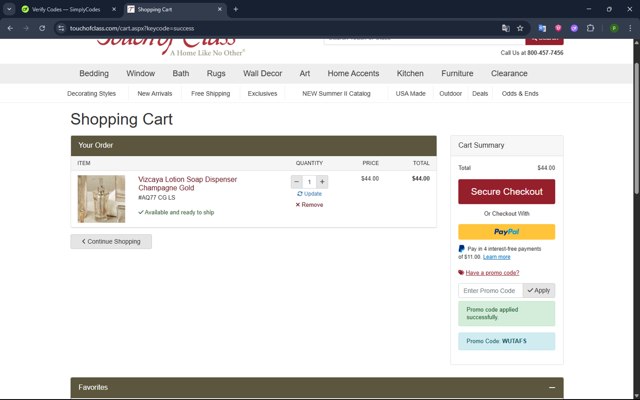Click the item code #AQ77 CG LS
The image size is (640, 400).
[157, 198]
